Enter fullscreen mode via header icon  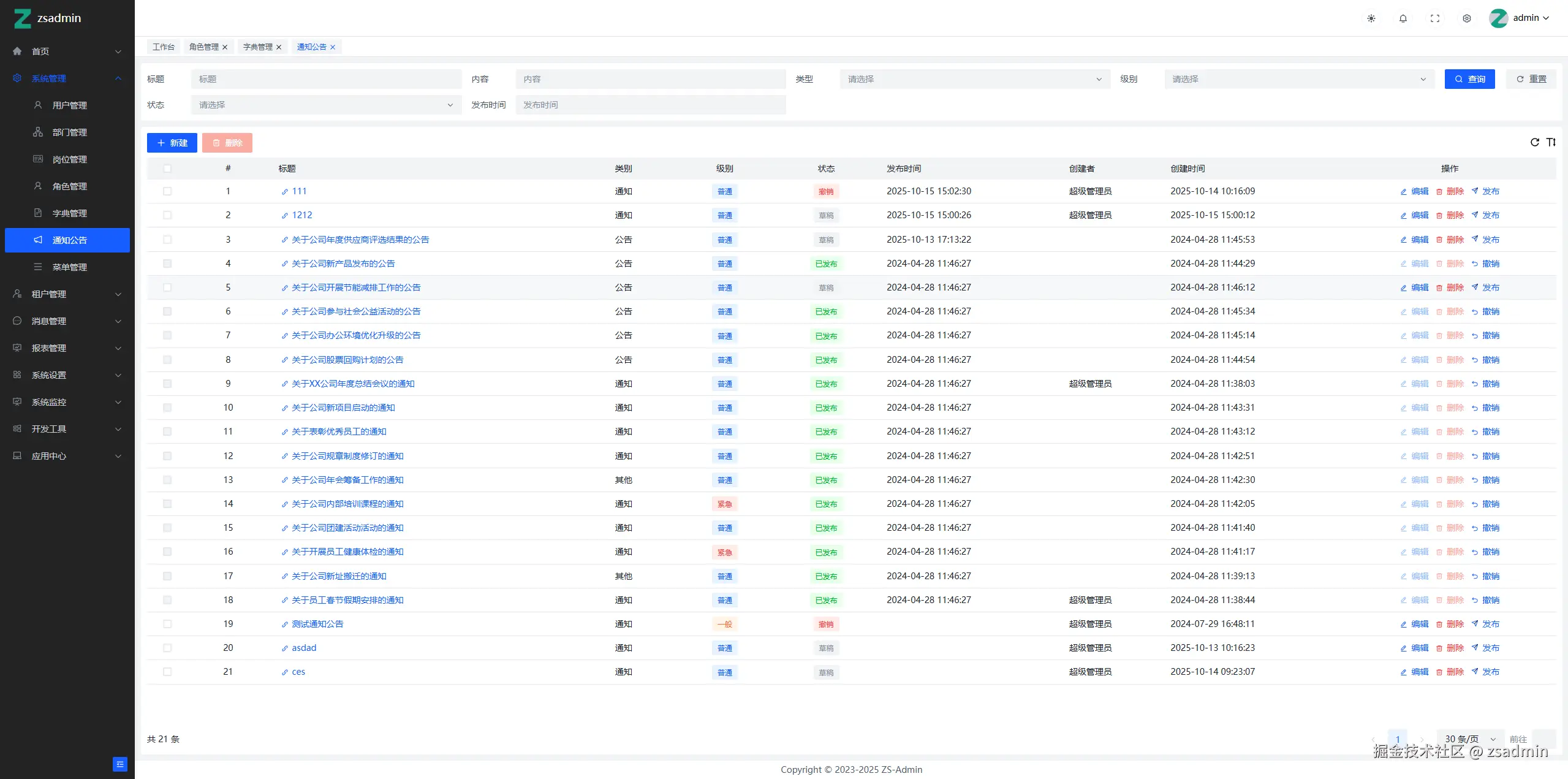pos(1435,18)
